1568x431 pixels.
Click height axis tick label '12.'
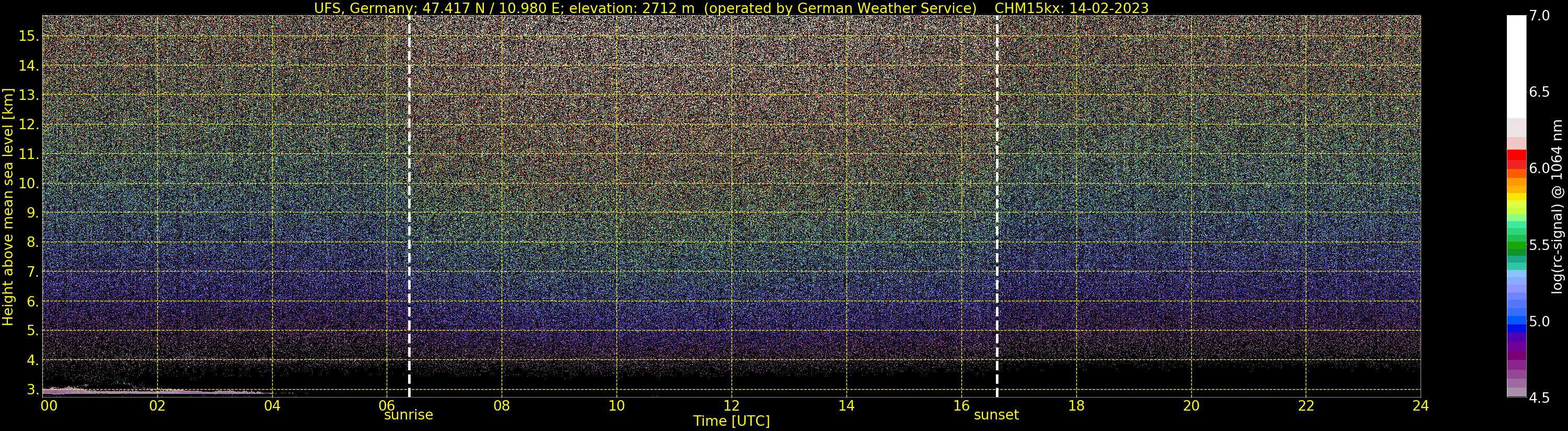point(28,124)
